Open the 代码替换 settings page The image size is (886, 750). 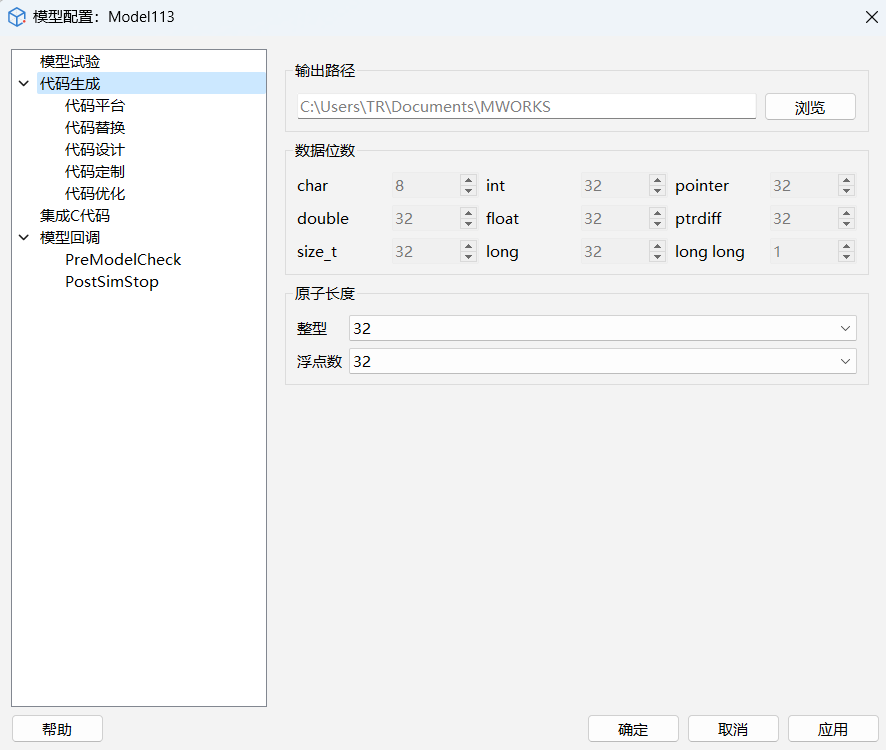click(x=95, y=128)
